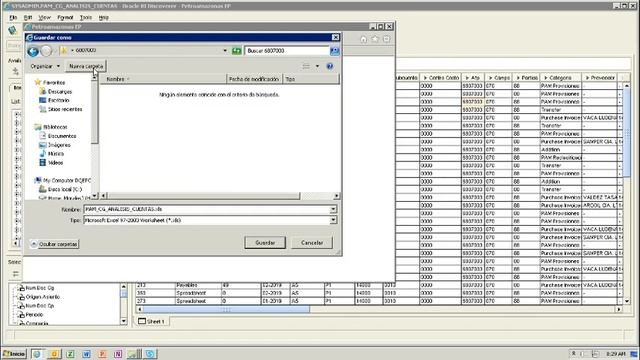Image resolution: width=640 pixels, height=360 pixels.
Task: Open the address bar path dropdown
Action: (225, 51)
